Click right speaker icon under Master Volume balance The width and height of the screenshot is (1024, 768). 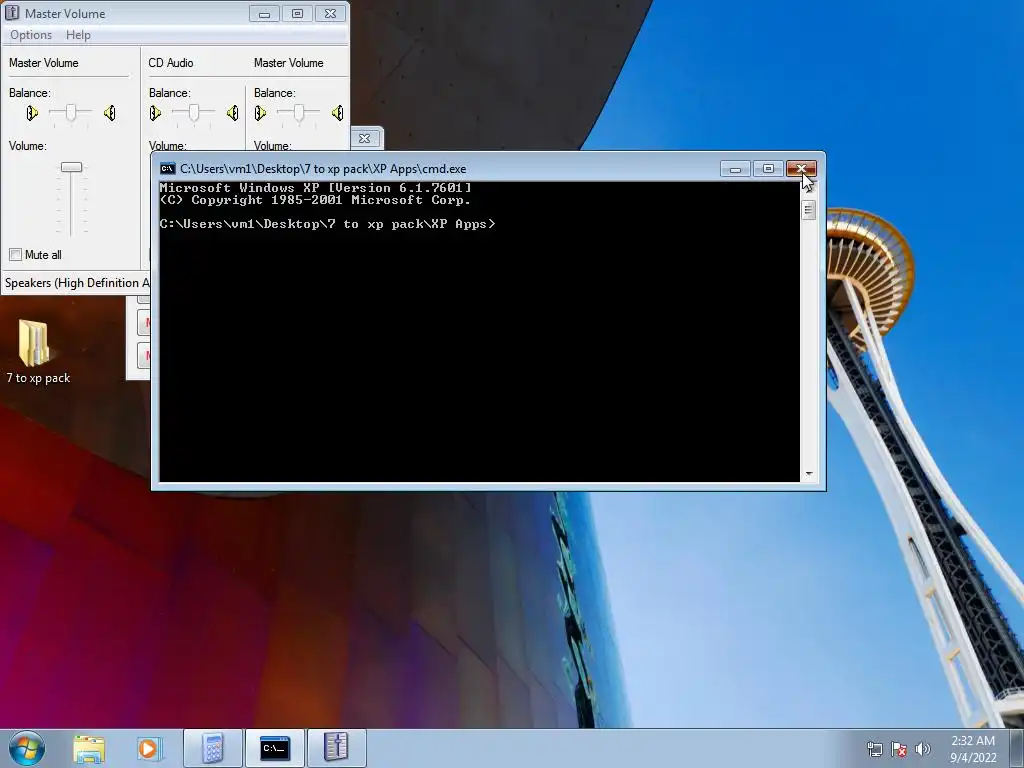110,113
